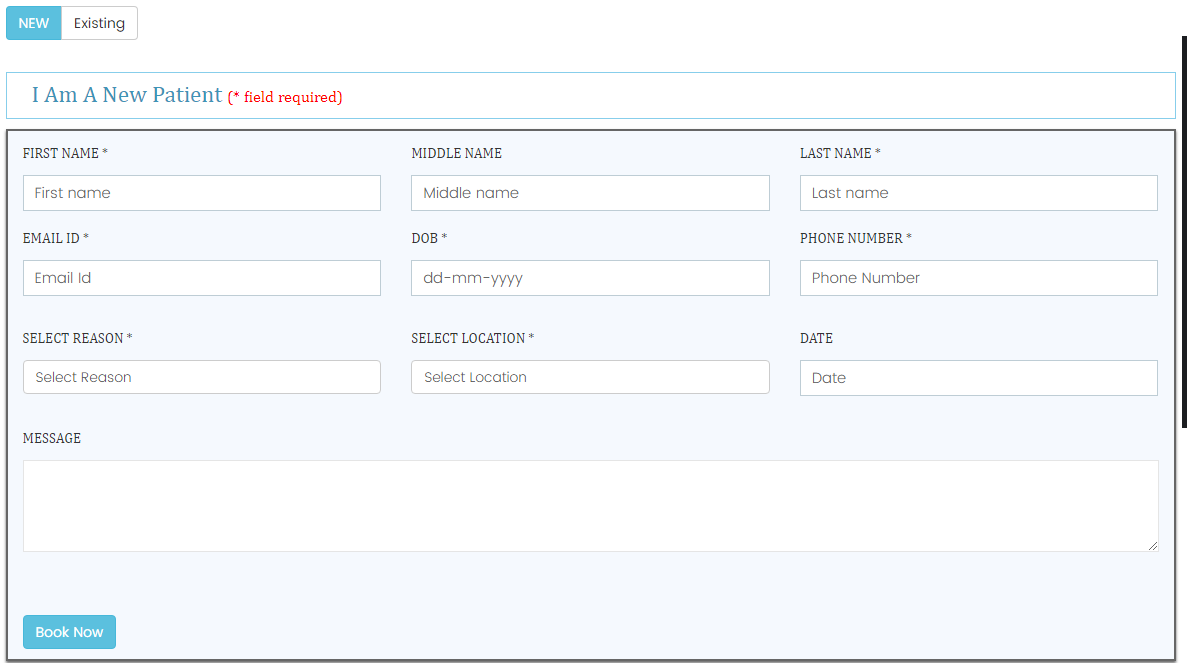Click the SELECT LOCATION * label

pyautogui.click(x=472, y=338)
